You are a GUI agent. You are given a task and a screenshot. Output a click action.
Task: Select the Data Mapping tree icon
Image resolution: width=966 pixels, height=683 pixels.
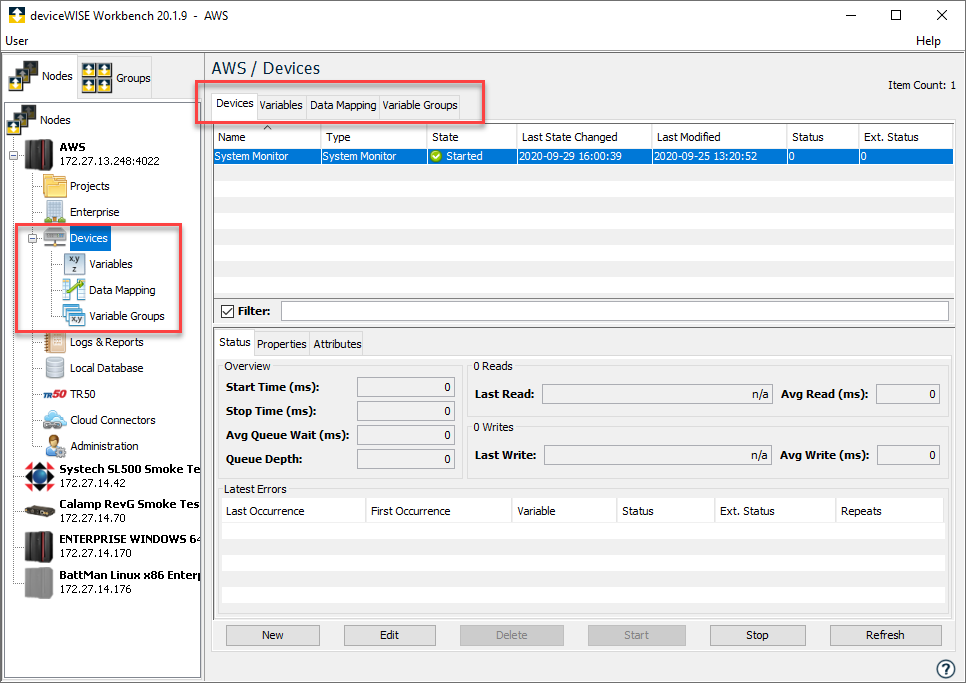tap(74, 290)
